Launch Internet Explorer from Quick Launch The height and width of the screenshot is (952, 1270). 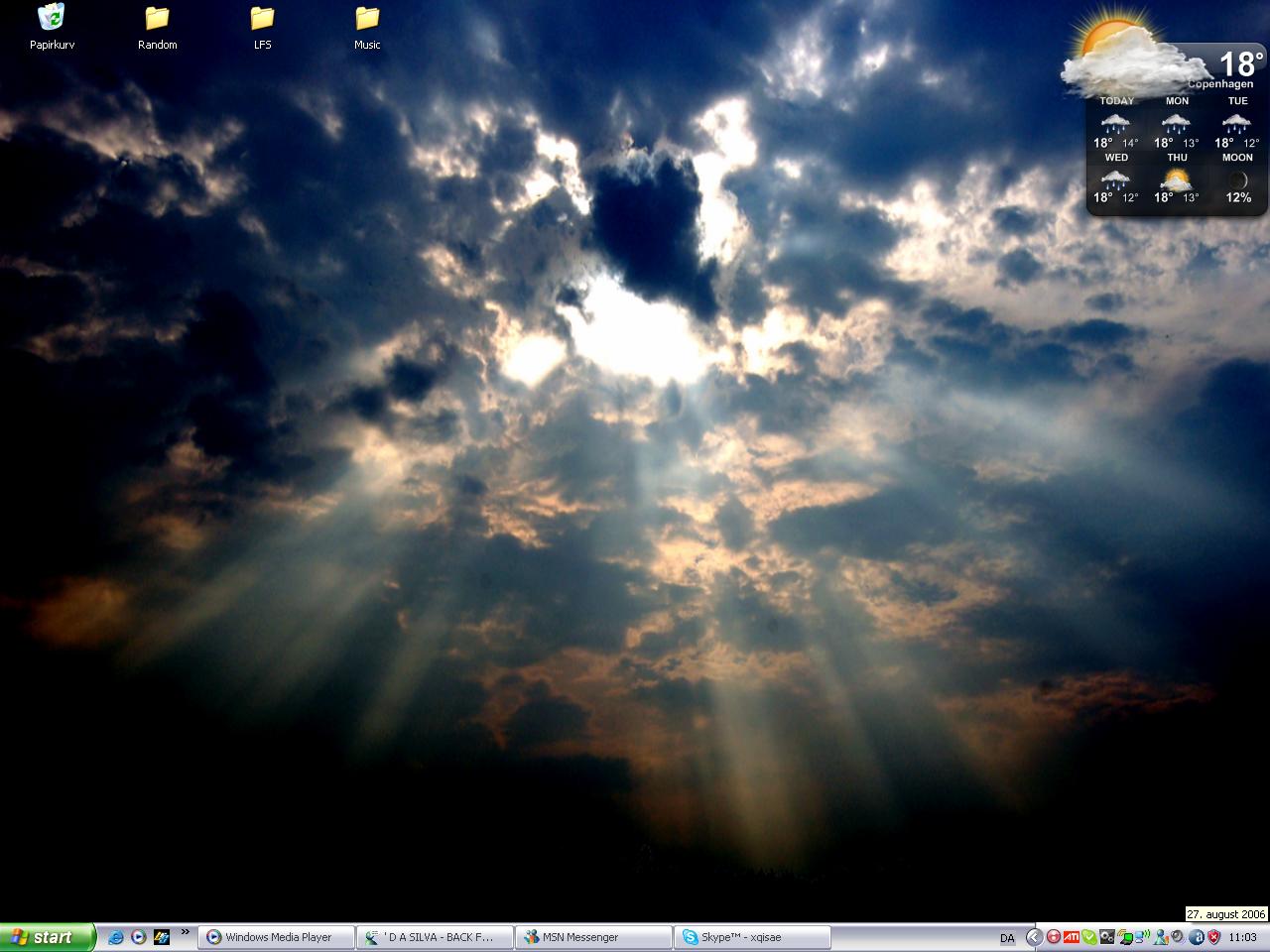pos(116,937)
